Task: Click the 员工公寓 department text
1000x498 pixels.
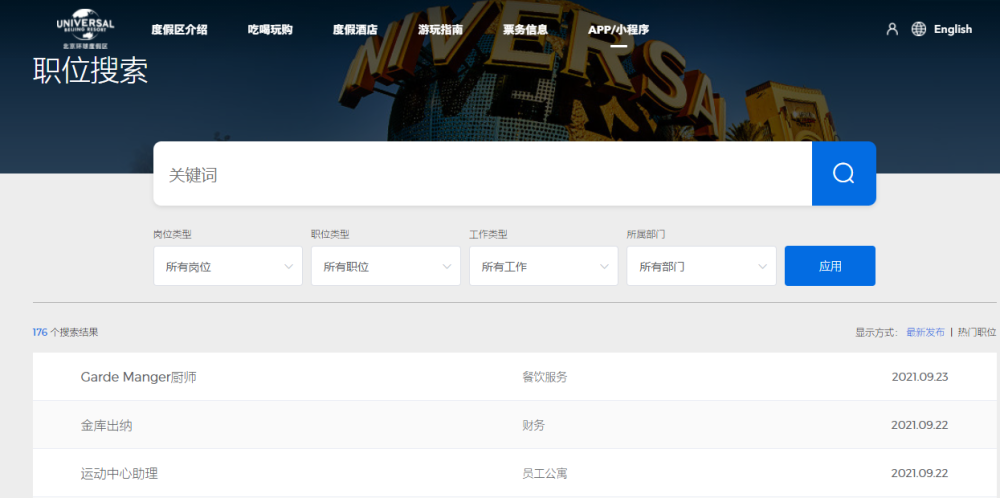Action: tap(545, 474)
